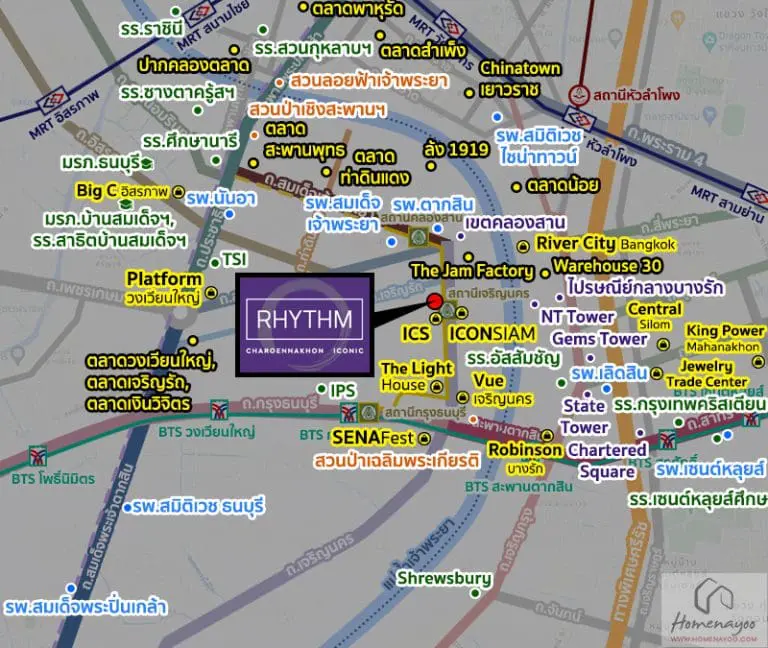
Task: Click the รพ.เซนต์หลุยส์ label
Action: (x=710, y=469)
